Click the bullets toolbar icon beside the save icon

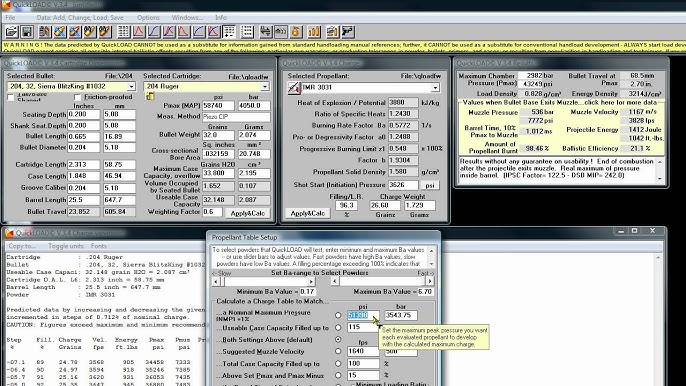tap(45, 32)
